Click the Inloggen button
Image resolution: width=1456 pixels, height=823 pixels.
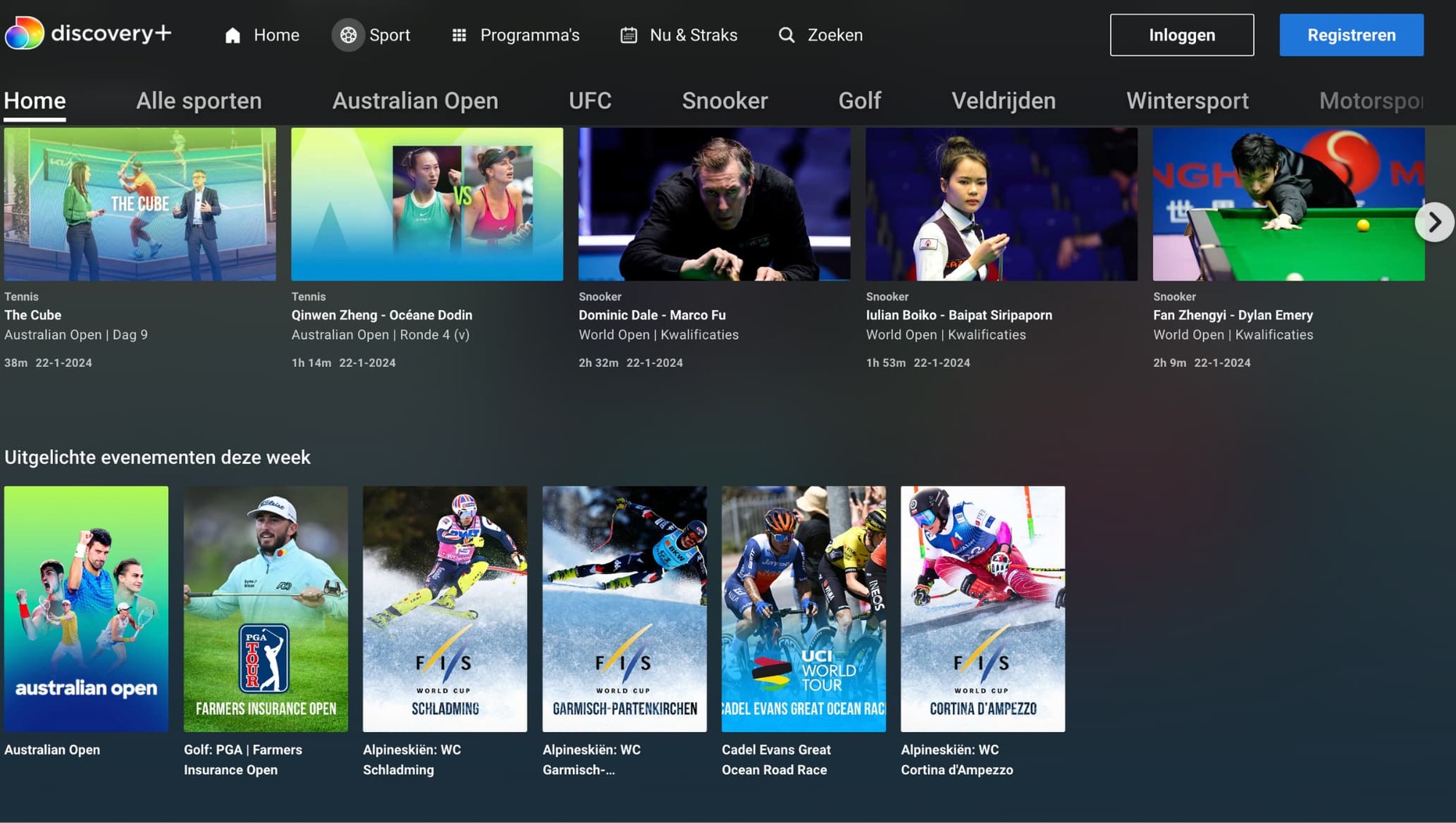tap(1182, 35)
